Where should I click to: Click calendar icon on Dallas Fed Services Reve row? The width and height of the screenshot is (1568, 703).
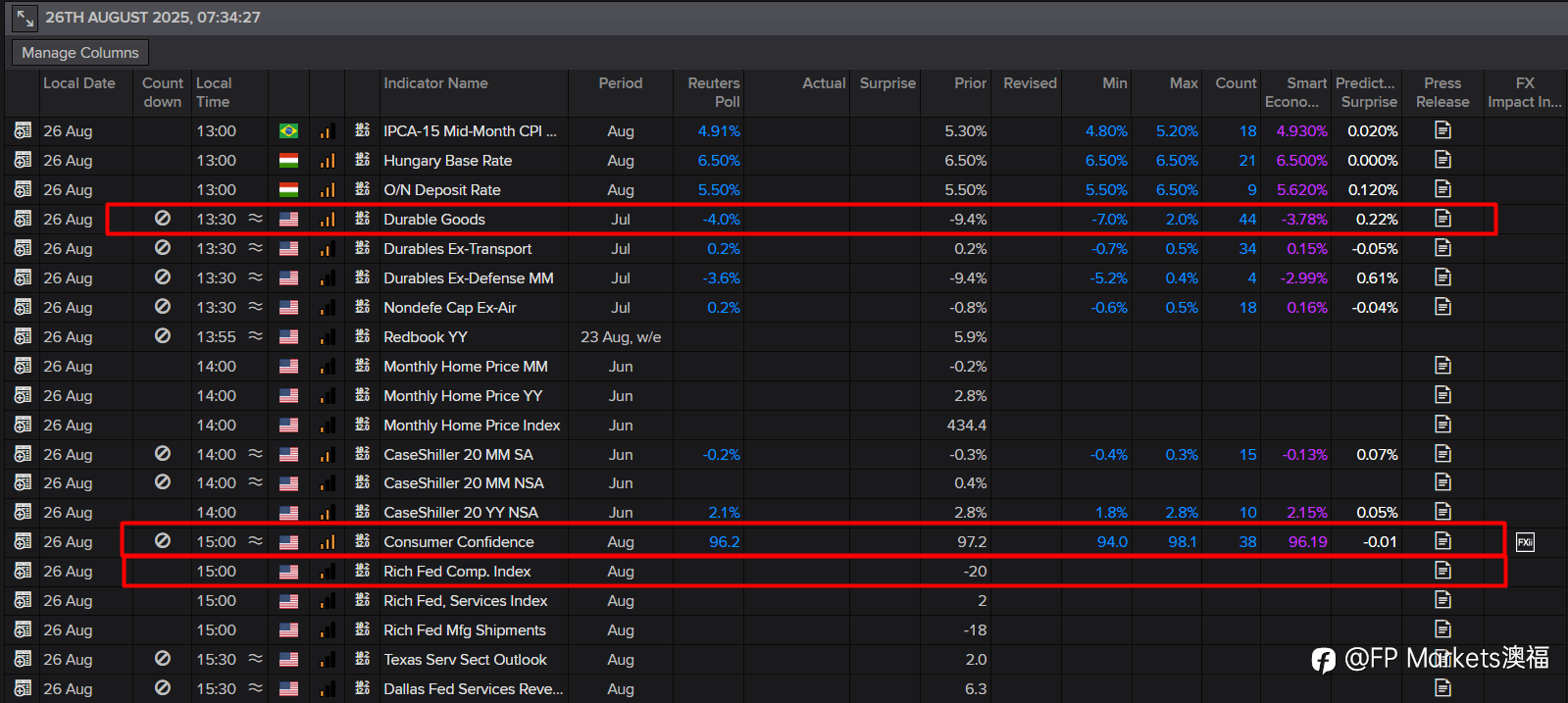point(23,688)
